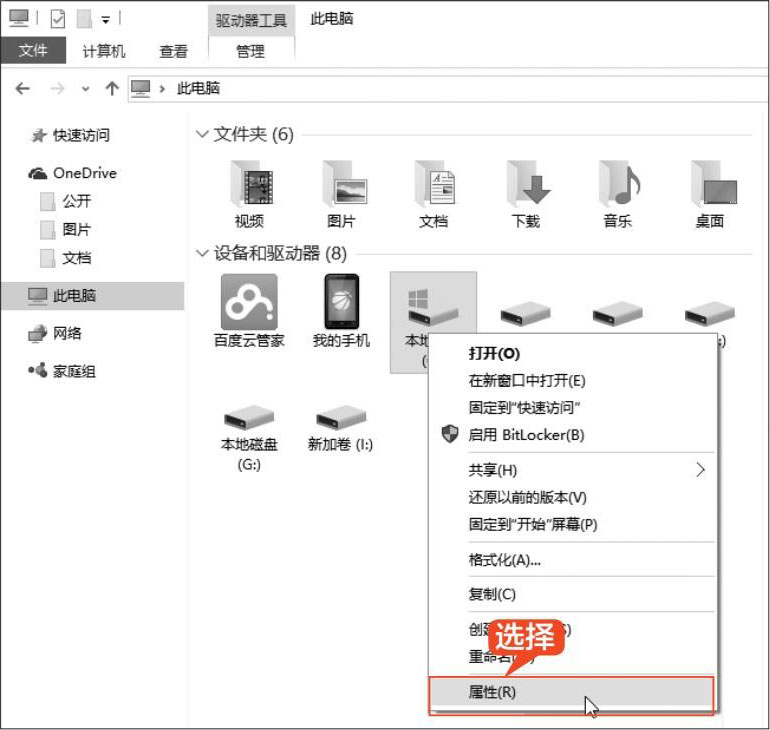Image resolution: width=770 pixels, height=730 pixels.
Task: Click the back navigation arrow
Action: (23, 89)
